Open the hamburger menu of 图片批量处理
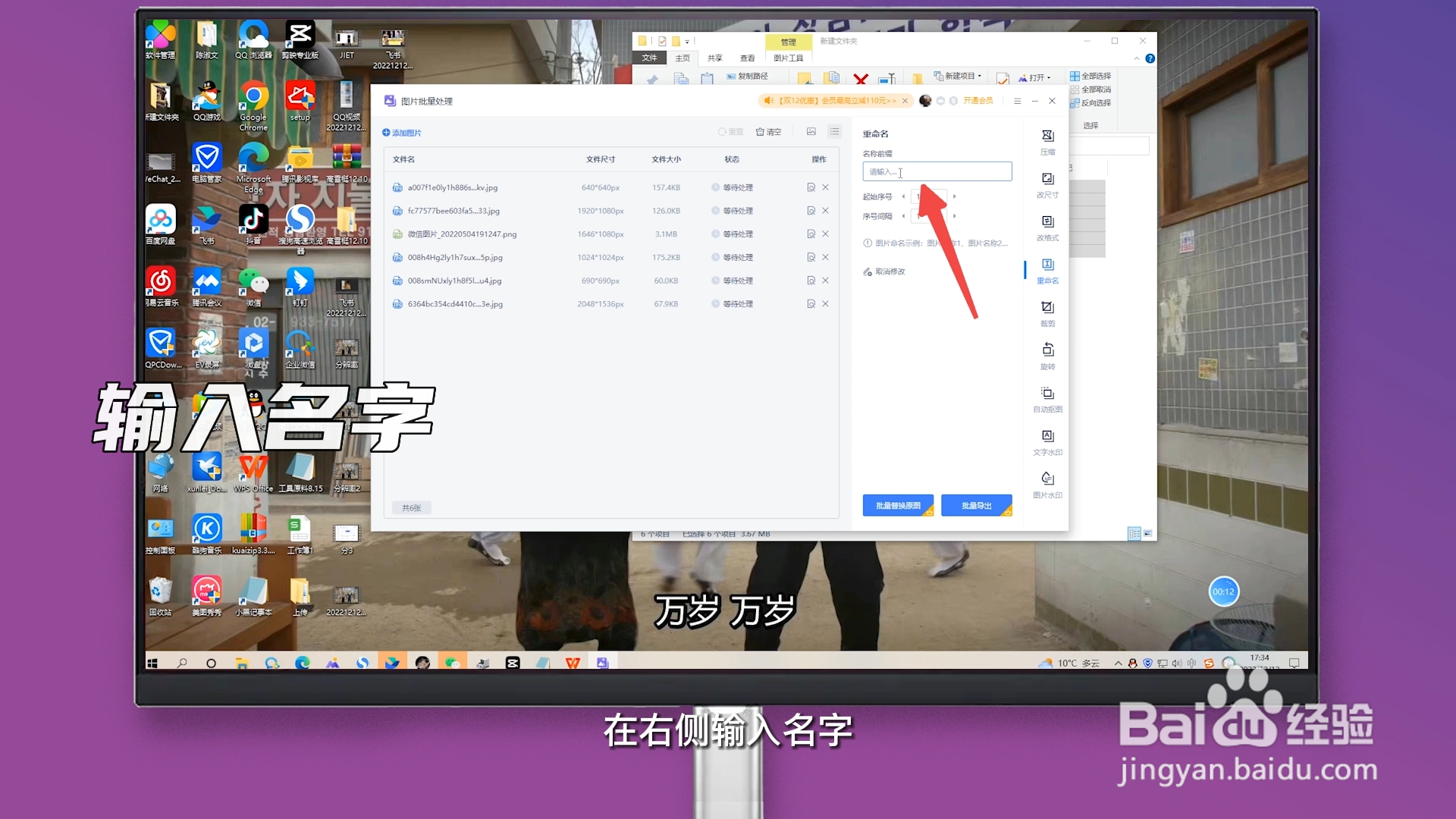Viewport: 1456px width, 819px height. click(x=1017, y=101)
